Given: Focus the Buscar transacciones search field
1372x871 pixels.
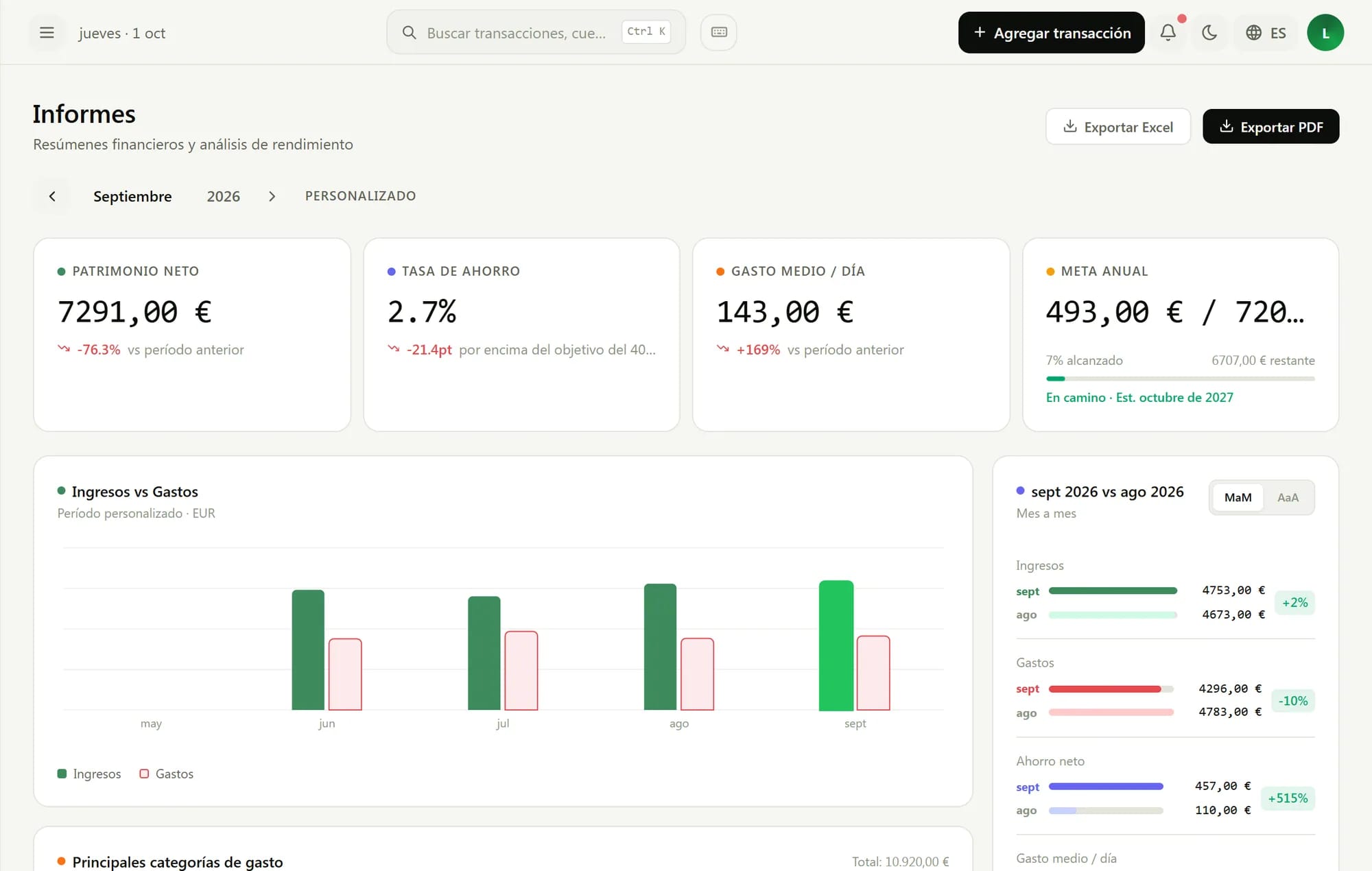Looking at the screenshot, I should click(x=536, y=32).
